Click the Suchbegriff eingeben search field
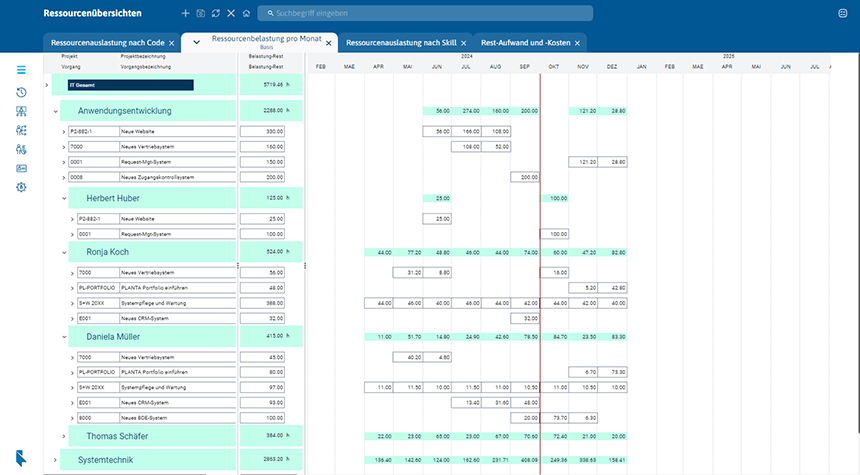Viewport: 860px width, 475px height. click(430, 14)
